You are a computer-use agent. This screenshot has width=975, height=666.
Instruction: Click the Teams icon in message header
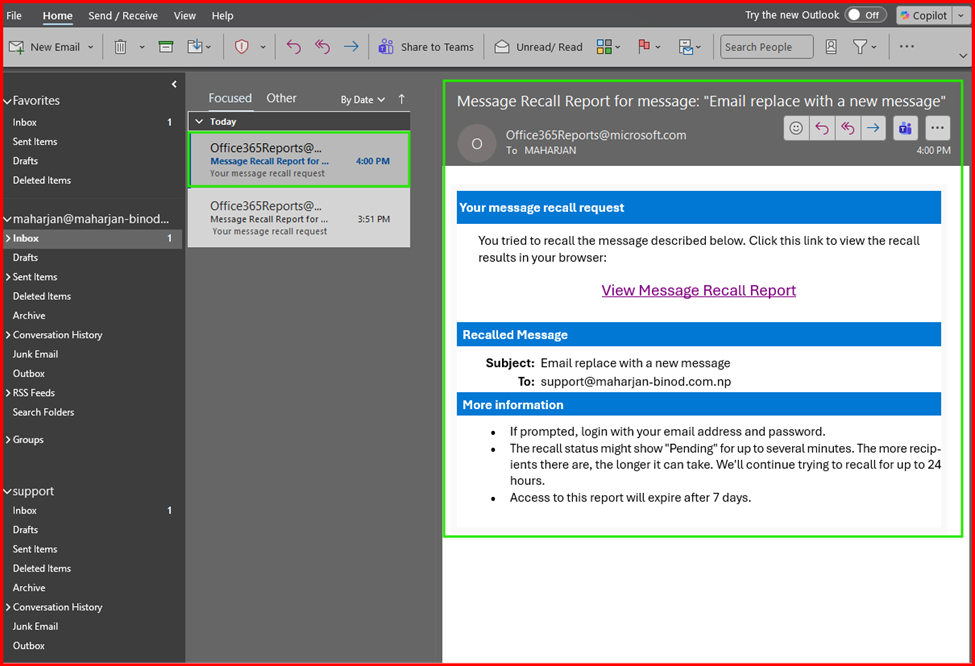click(x=905, y=128)
